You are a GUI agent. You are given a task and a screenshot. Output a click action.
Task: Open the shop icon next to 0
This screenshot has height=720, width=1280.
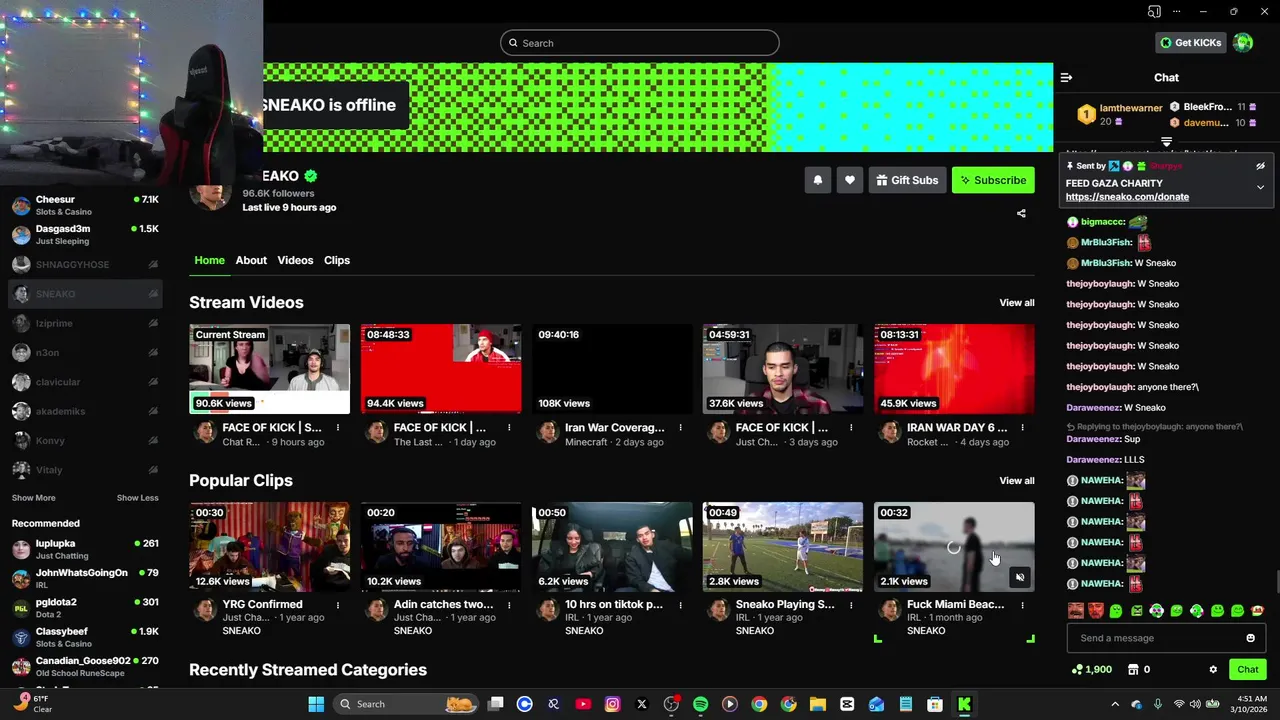pyautogui.click(x=1133, y=670)
